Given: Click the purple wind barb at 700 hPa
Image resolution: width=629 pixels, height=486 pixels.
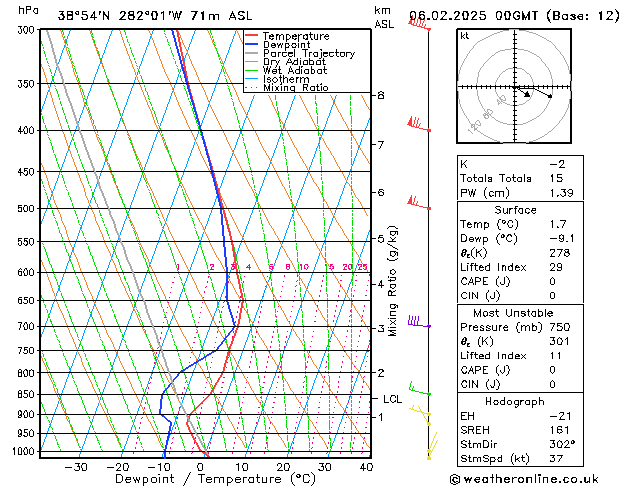Looking at the screenshot, I should pos(419,321).
